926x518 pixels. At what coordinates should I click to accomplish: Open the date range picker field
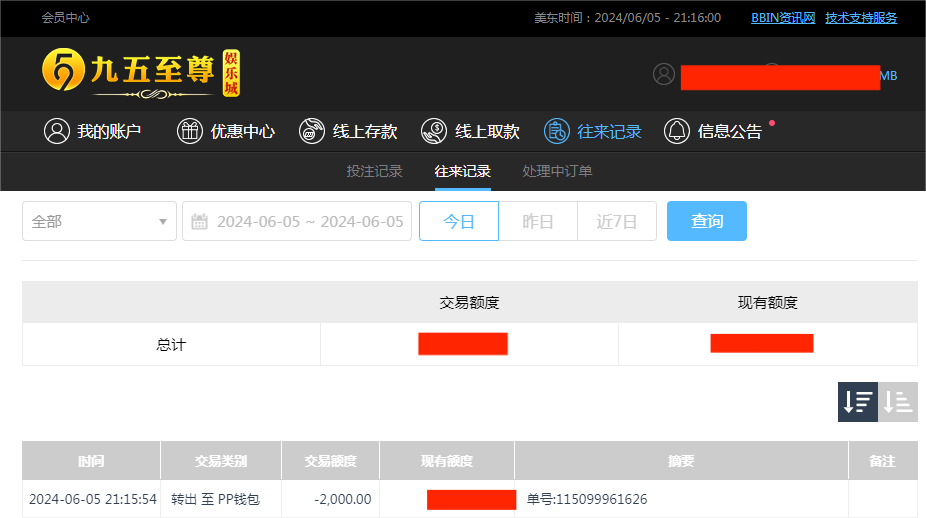click(x=298, y=221)
